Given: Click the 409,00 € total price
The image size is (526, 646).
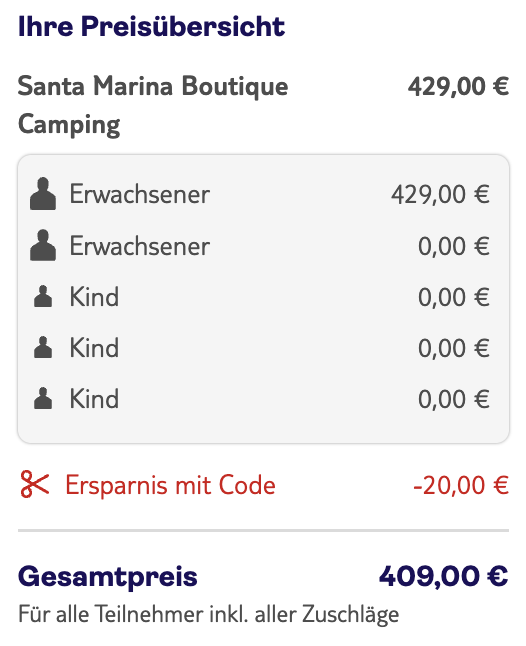Looking at the screenshot, I should (x=444, y=576).
